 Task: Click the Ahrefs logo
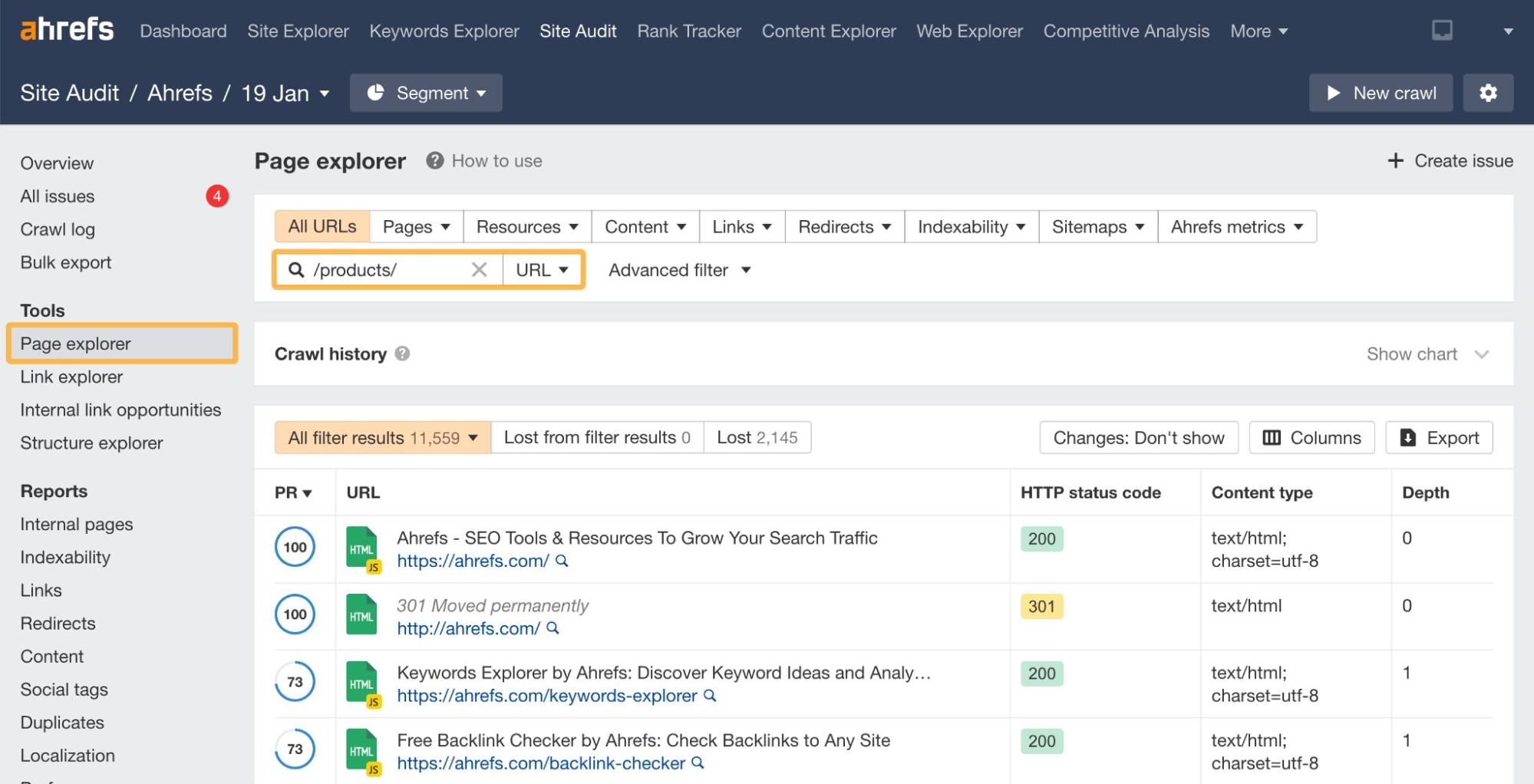point(65,29)
